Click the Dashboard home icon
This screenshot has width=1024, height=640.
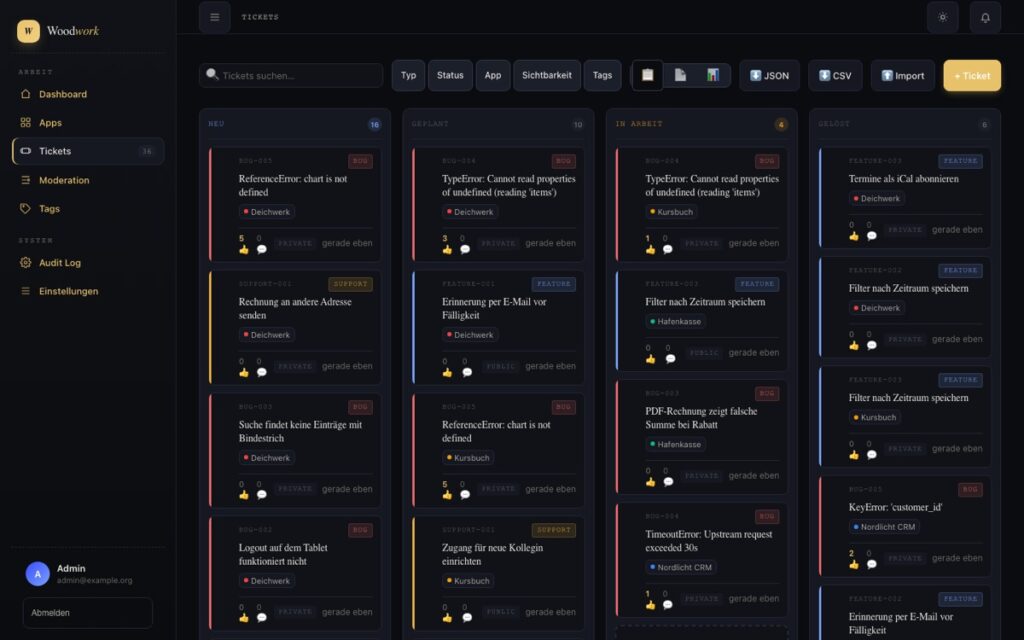[25, 94]
